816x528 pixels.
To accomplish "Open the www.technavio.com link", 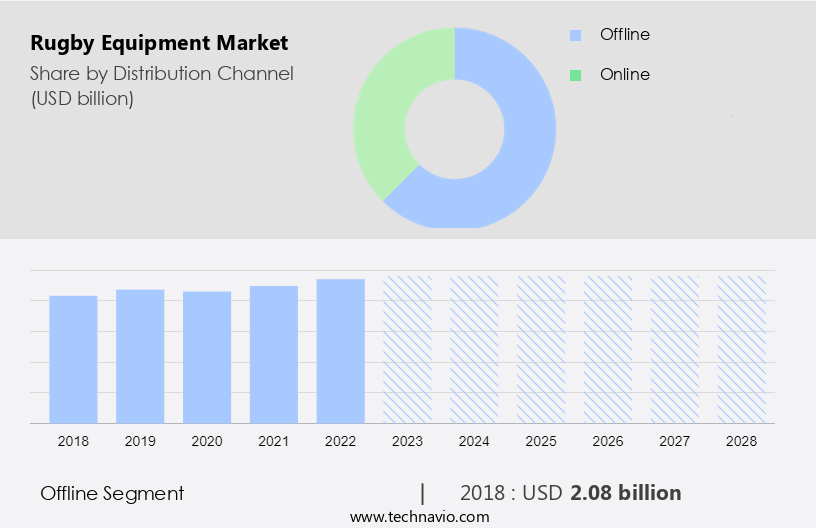I will [420, 517].
